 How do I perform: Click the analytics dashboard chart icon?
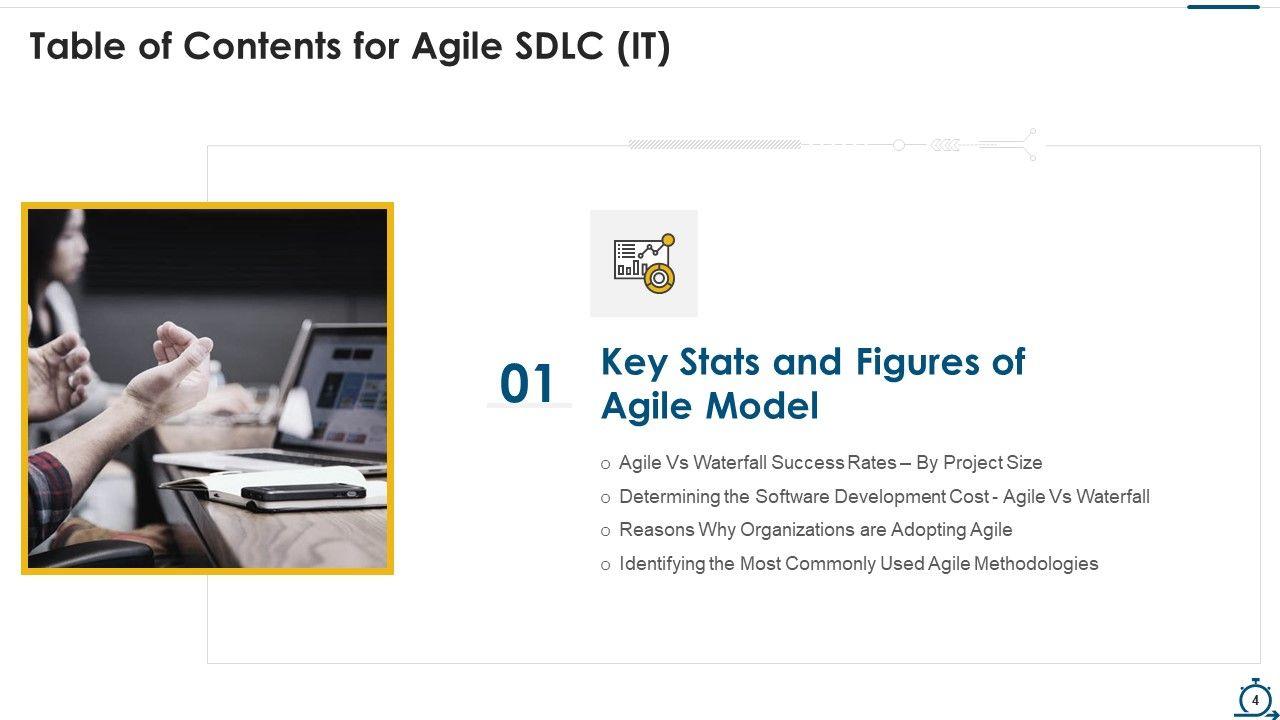point(644,263)
